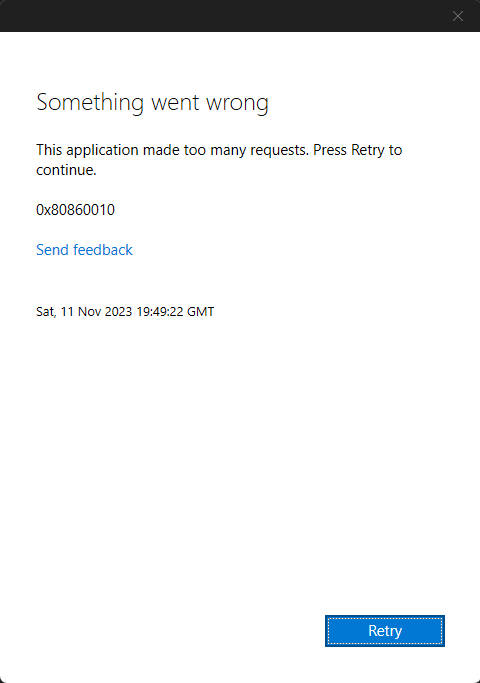
Task: Activate the blue Retry button
Action: pos(385,631)
